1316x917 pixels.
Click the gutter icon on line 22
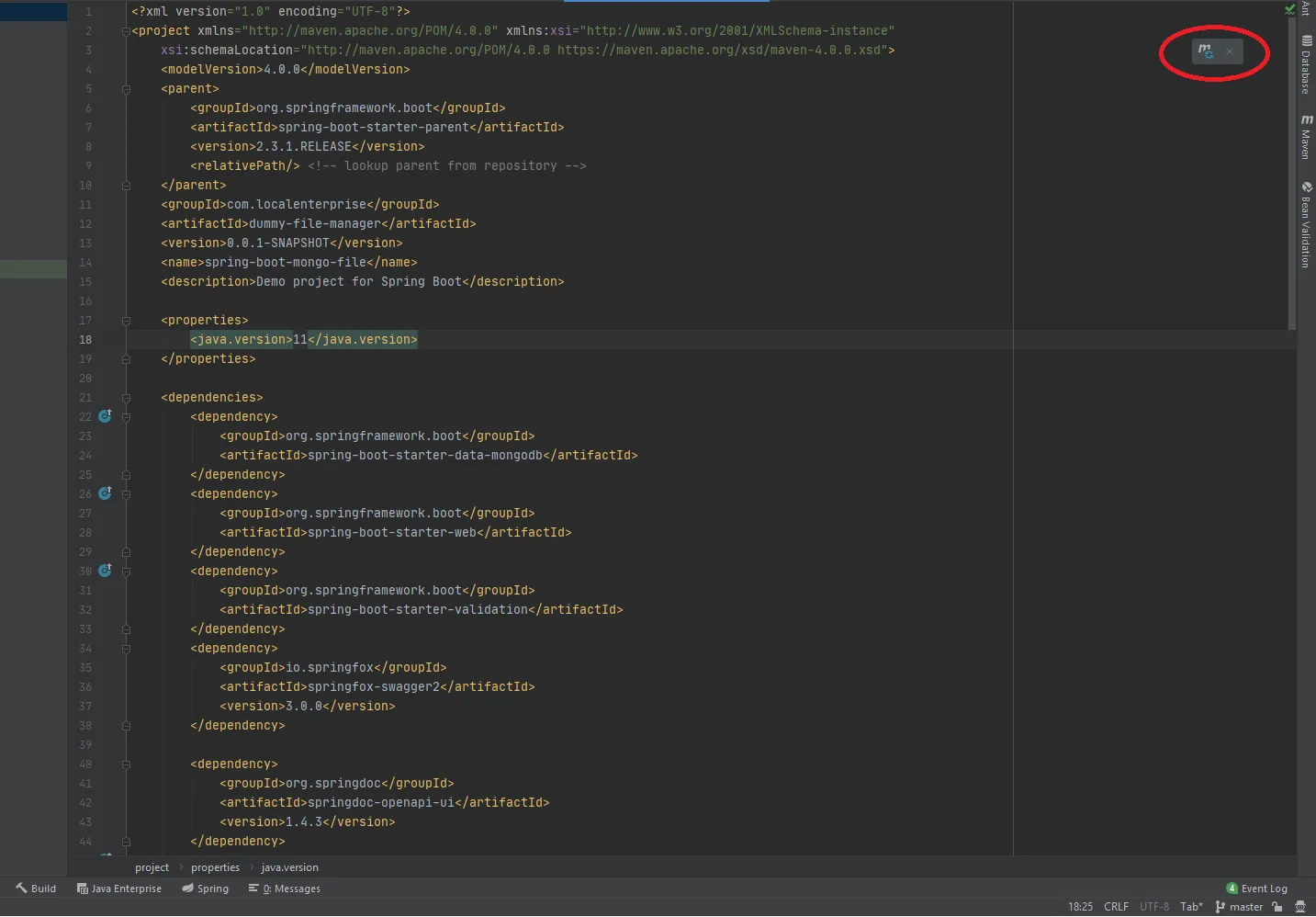click(105, 416)
